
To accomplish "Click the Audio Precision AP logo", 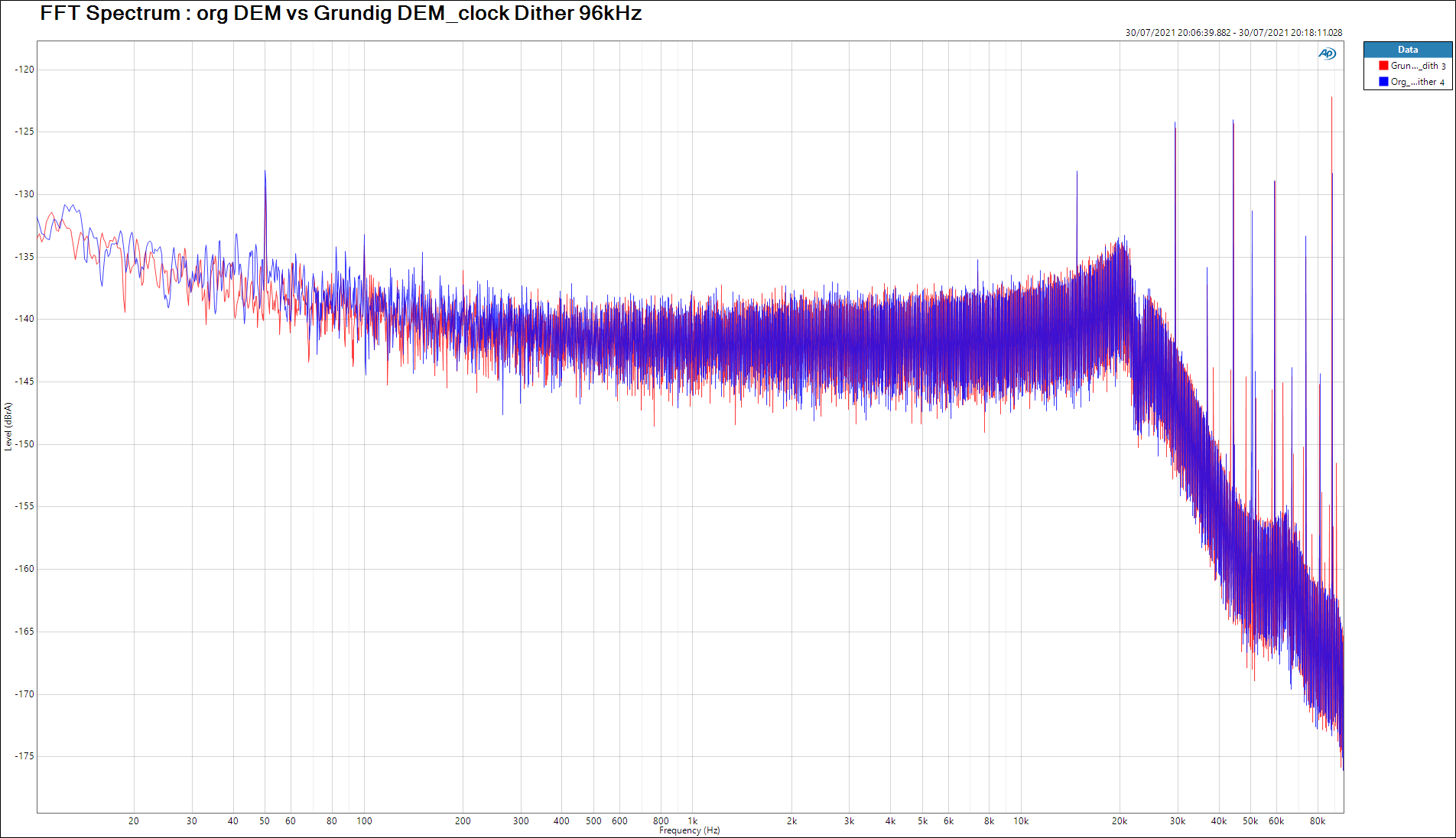I will 1327,54.
